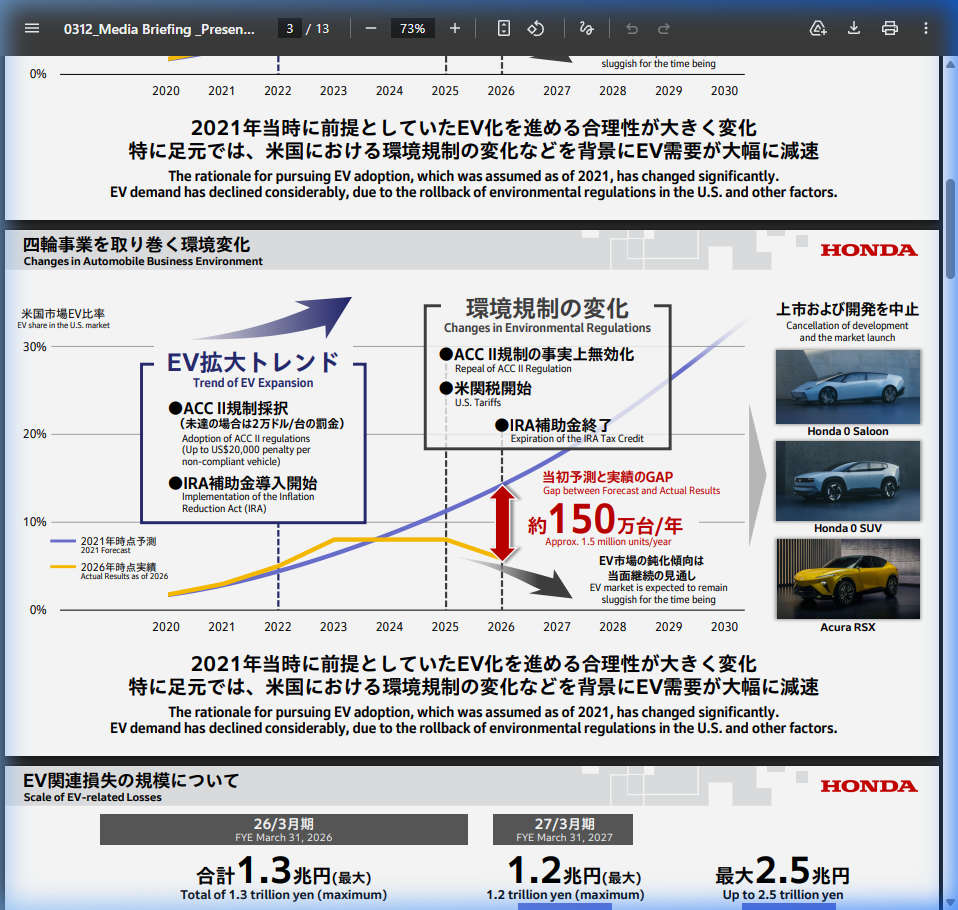
Task: Zoom out with the minus button
Action: pyautogui.click(x=371, y=28)
